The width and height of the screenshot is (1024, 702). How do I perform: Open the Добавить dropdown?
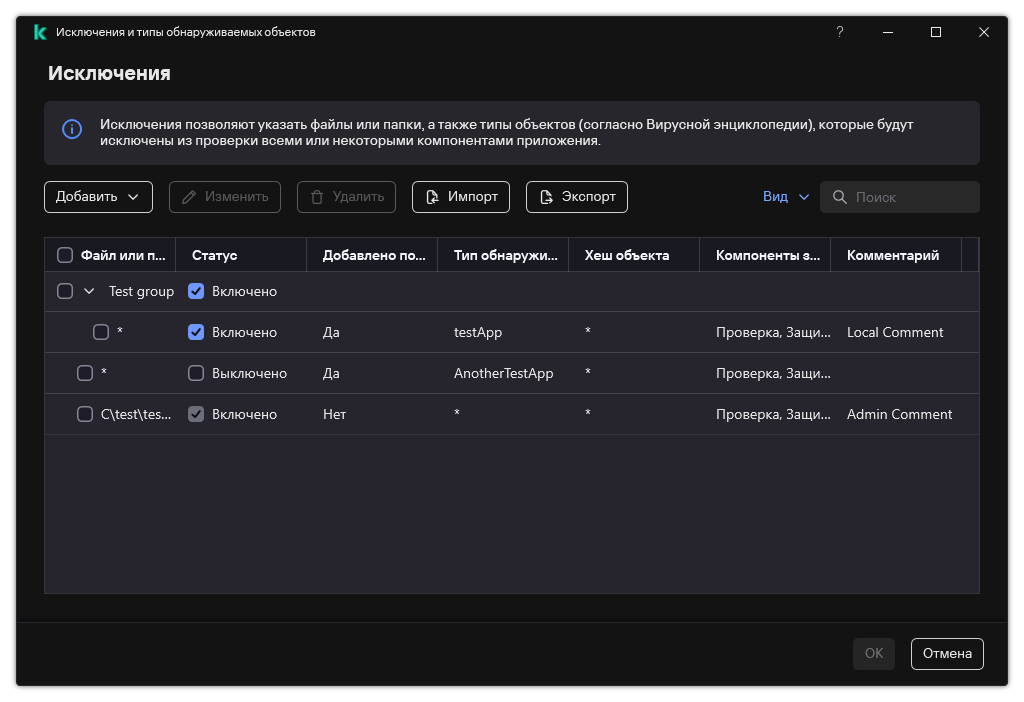98,197
